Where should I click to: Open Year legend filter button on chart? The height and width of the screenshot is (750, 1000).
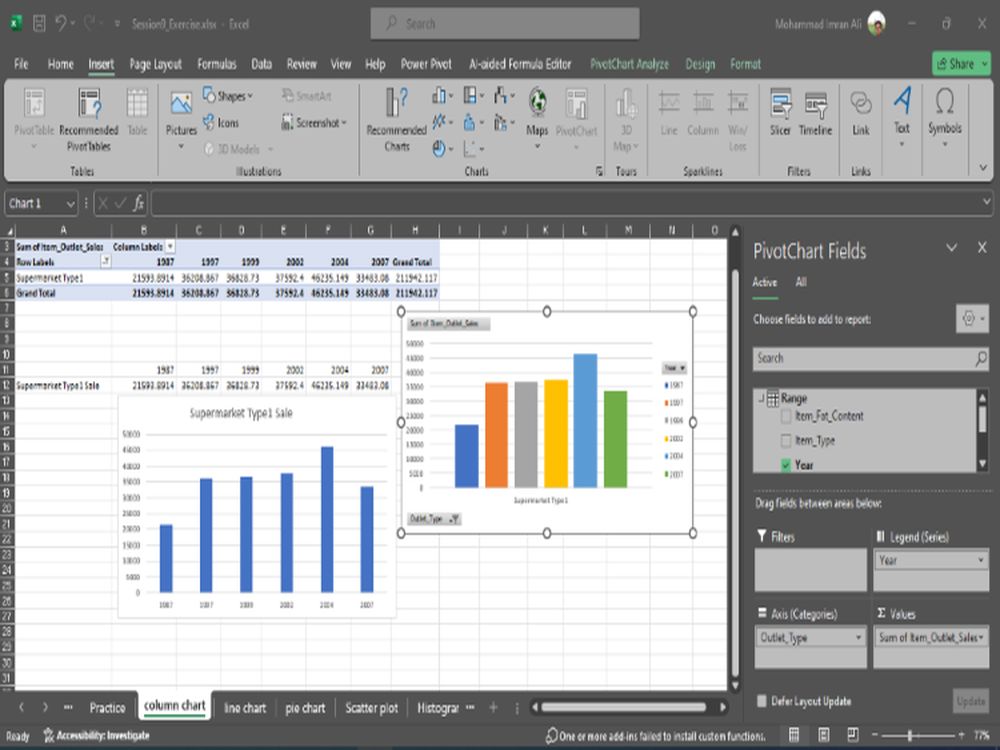click(x=674, y=368)
